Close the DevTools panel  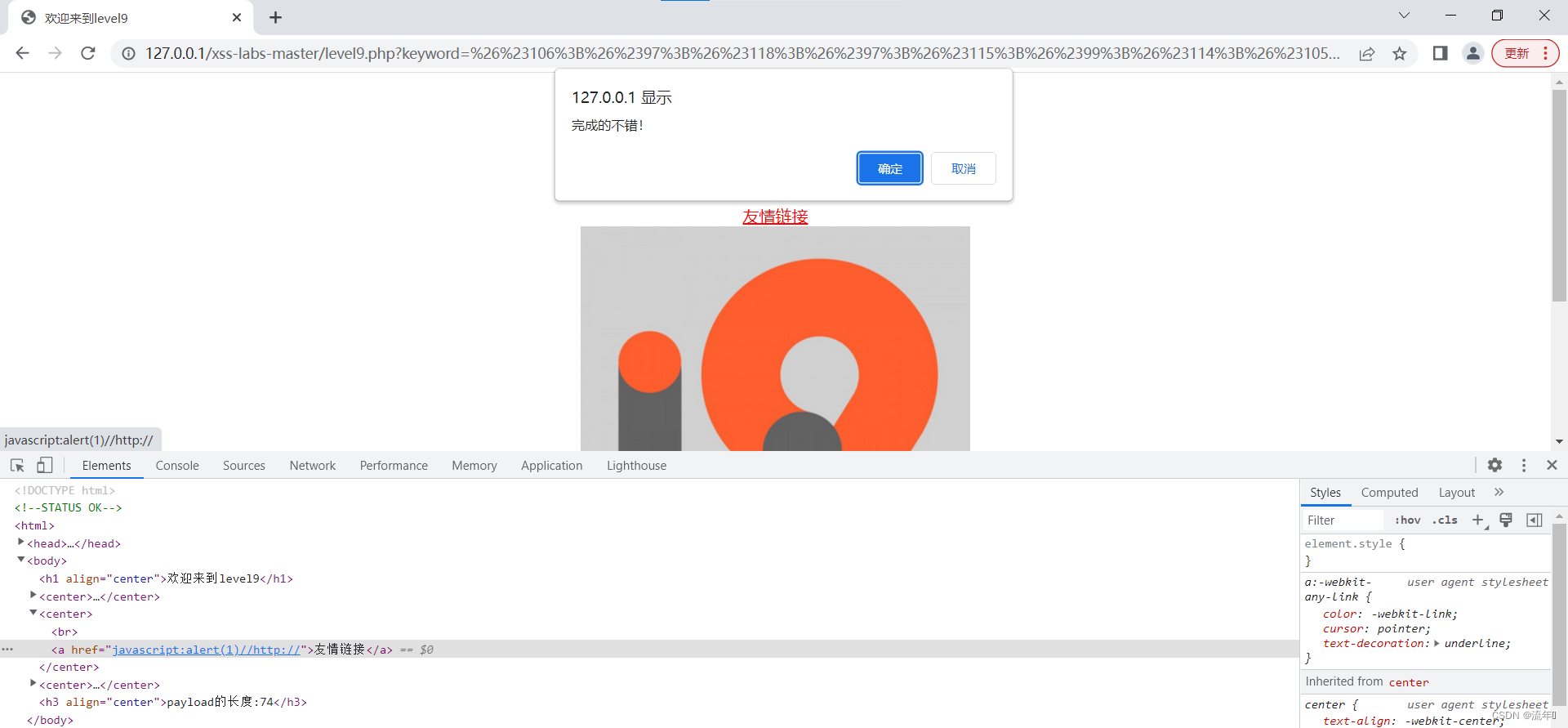click(1552, 465)
